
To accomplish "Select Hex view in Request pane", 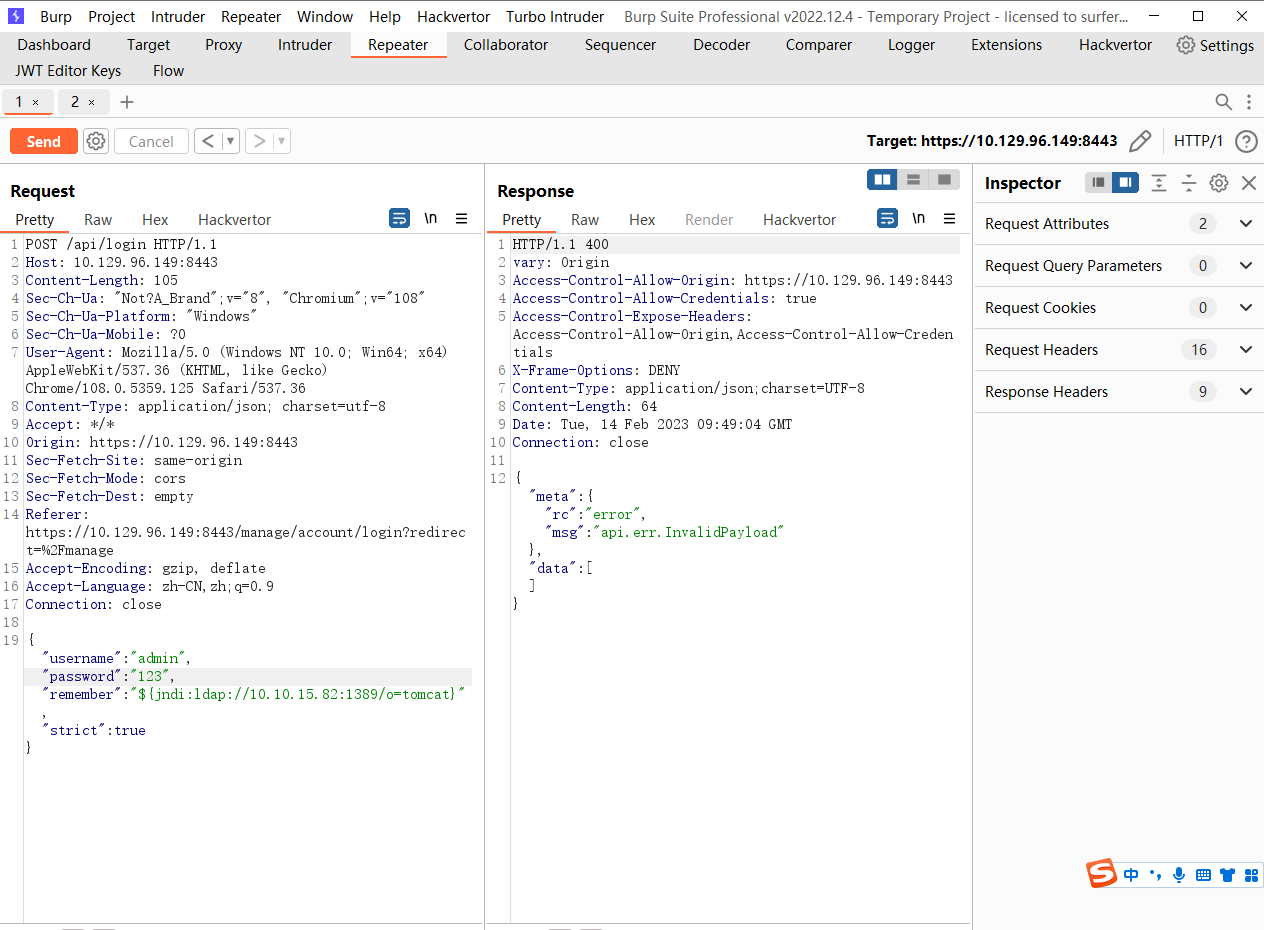I will click(155, 219).
